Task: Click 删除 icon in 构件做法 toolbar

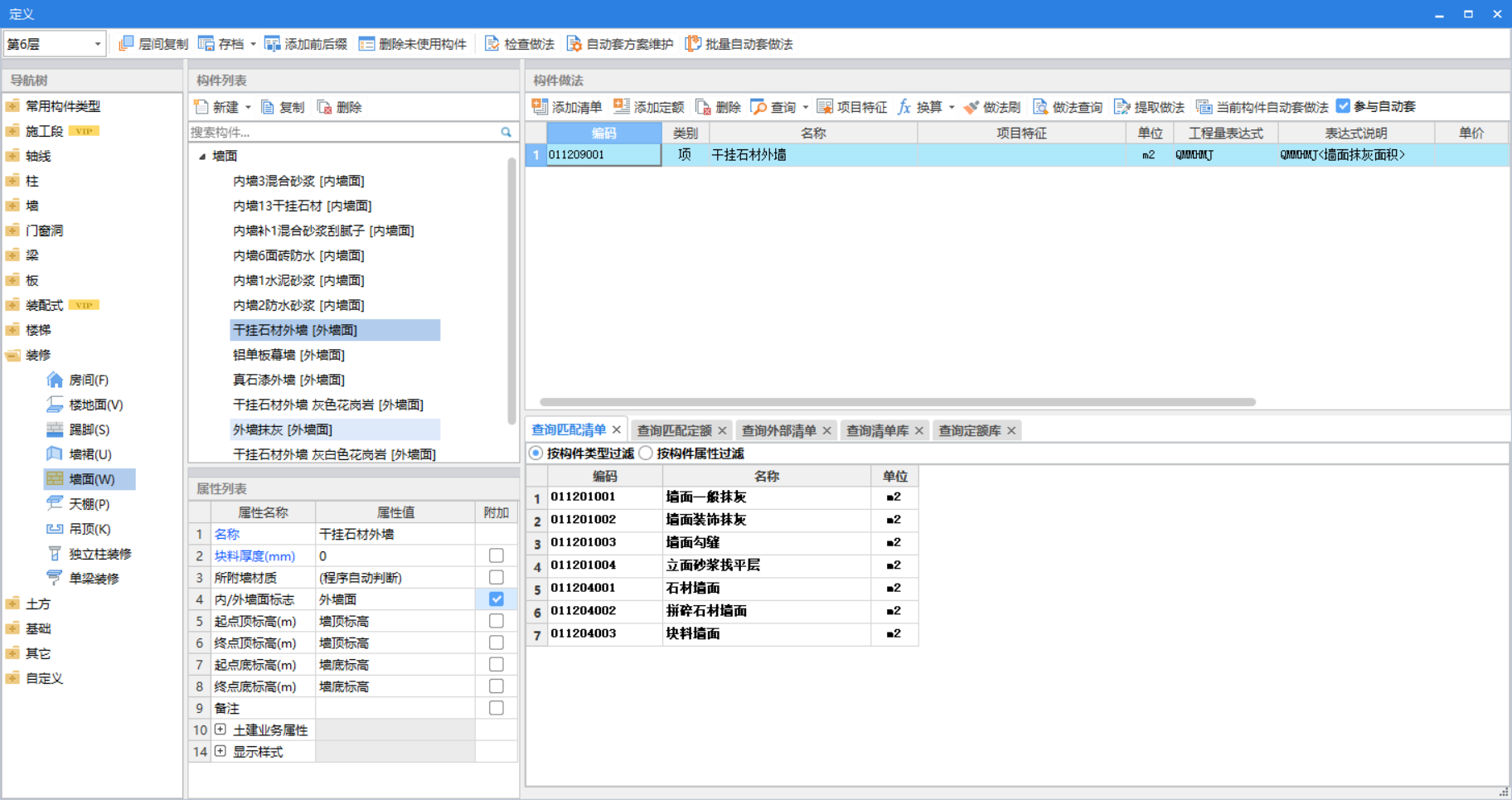Action: (703, 107)
